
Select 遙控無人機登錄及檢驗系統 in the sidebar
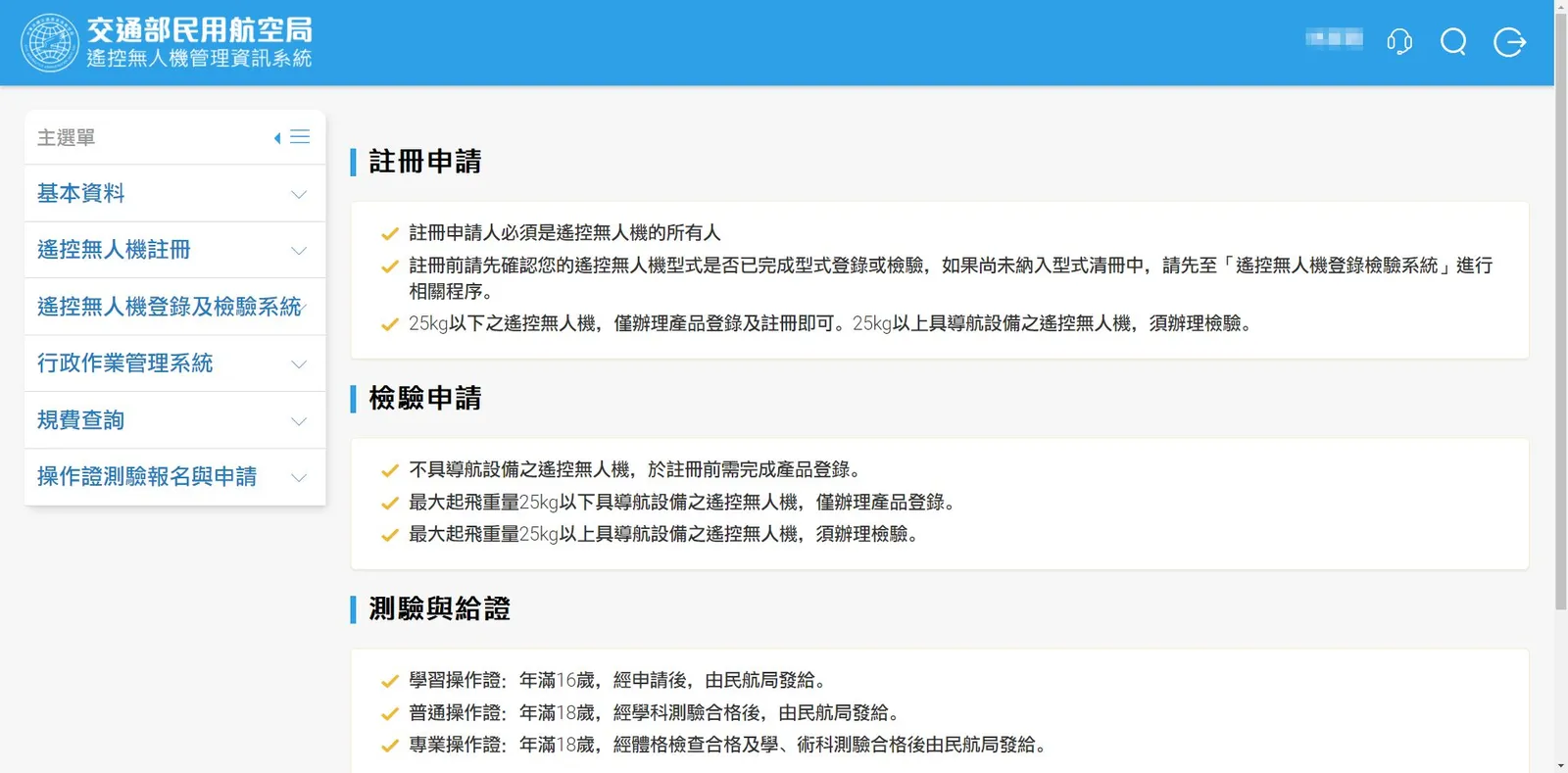point(175,308)
